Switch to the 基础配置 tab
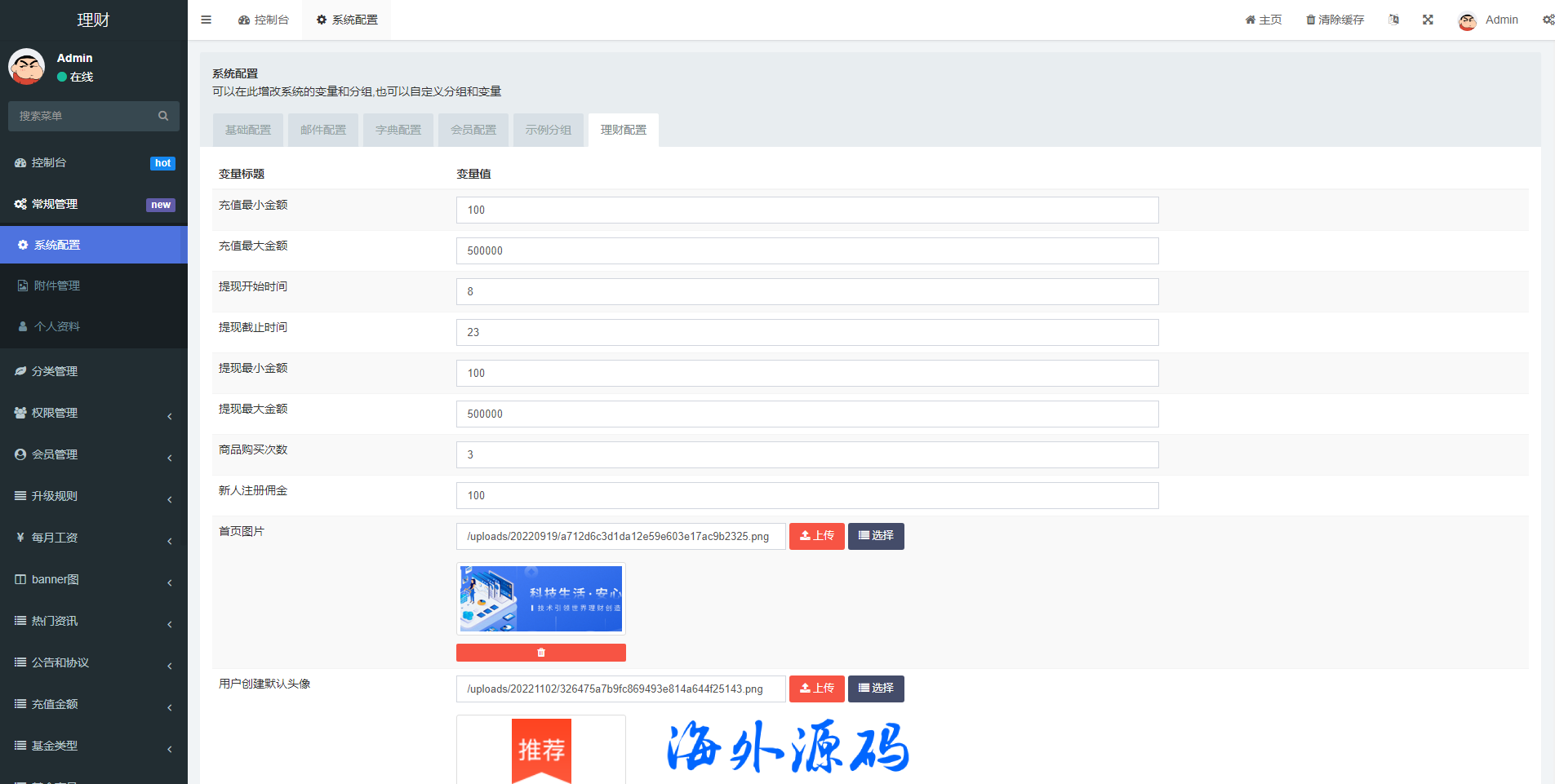 [x=247, y=130]
